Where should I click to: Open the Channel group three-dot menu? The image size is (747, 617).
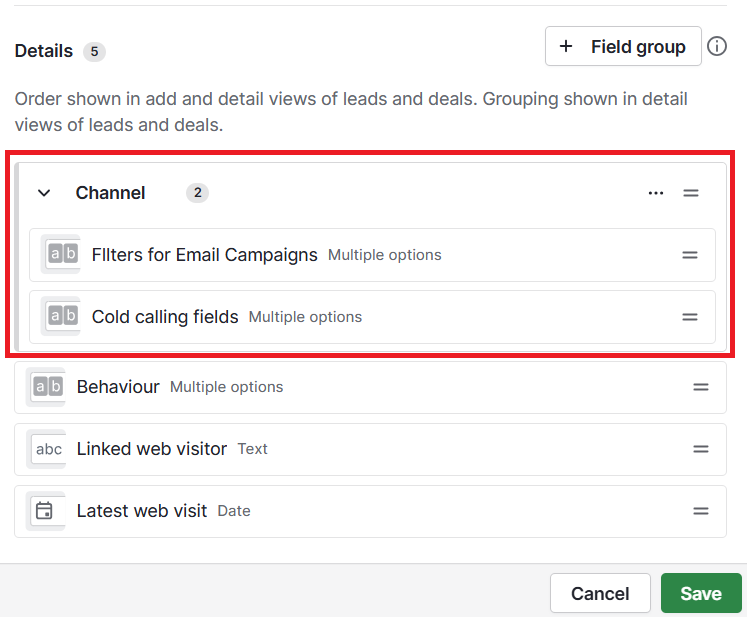point(656,193)
